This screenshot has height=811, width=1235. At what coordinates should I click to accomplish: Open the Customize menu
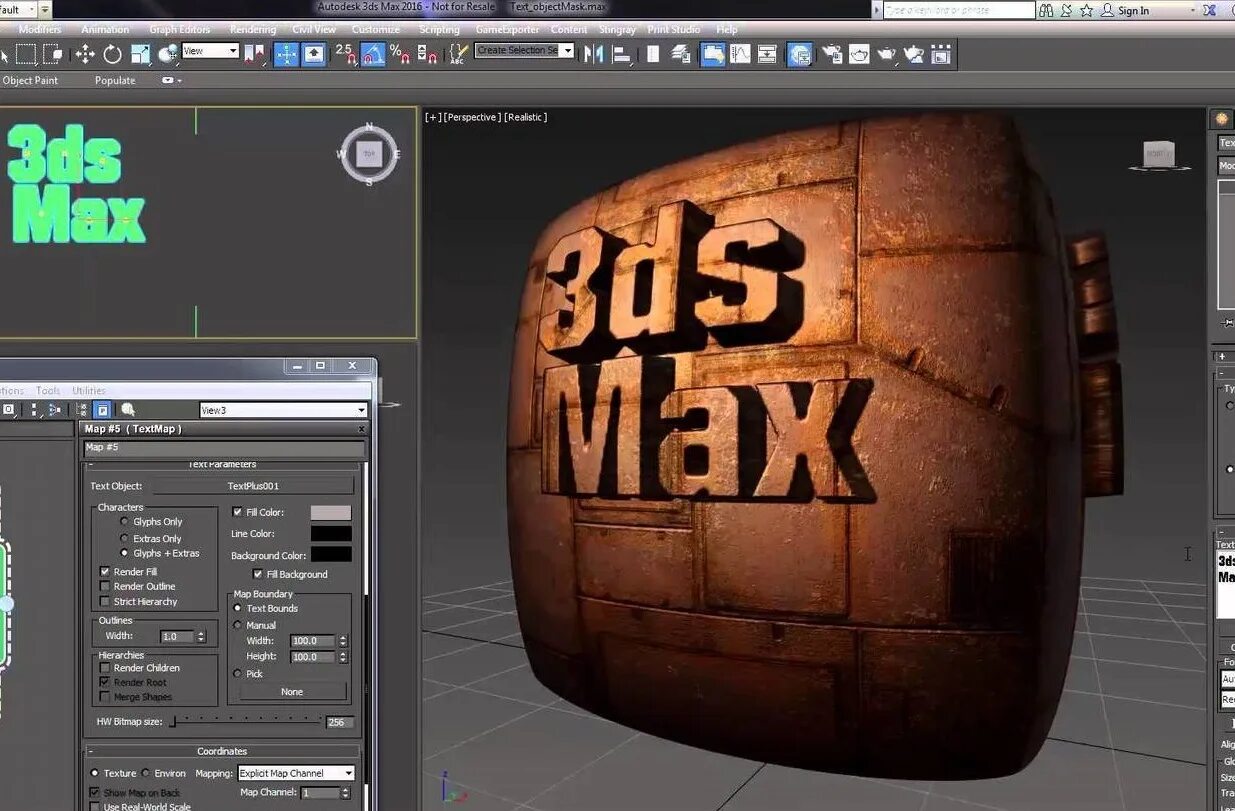(376, 30)
